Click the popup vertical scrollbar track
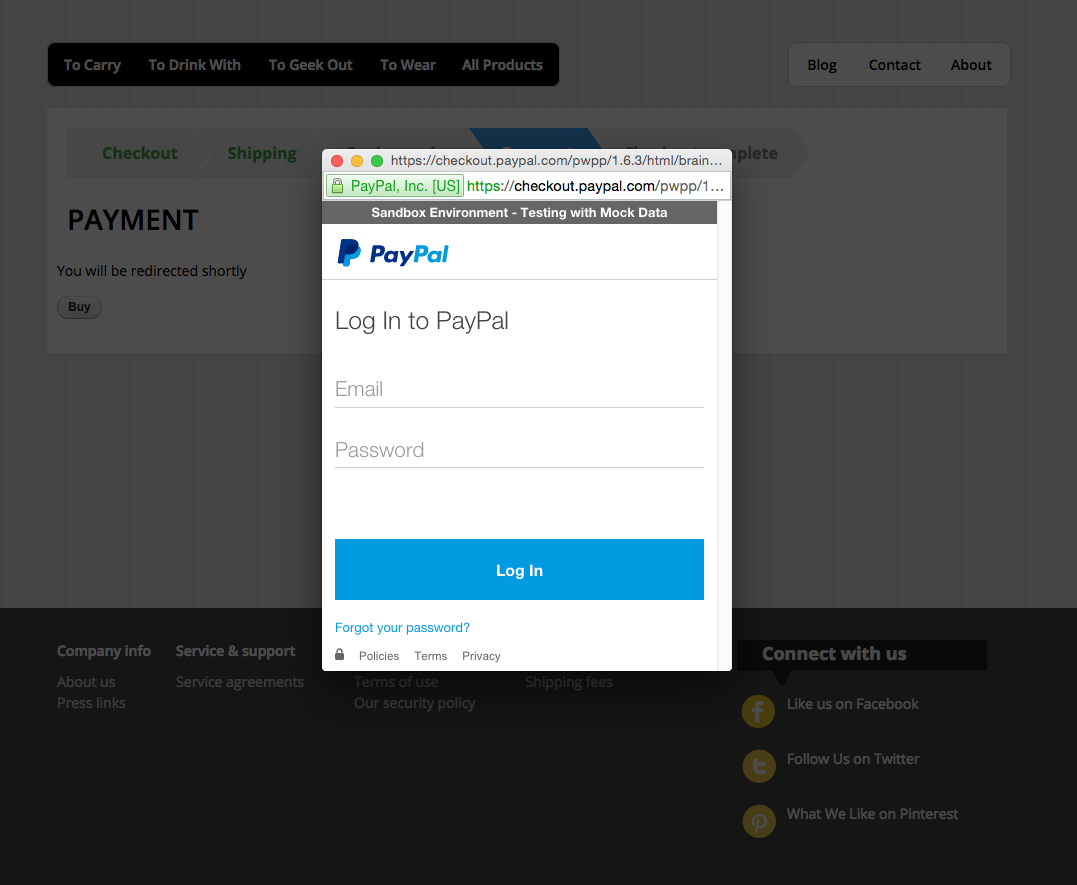The height and width of the screenshot is (885, 1077). [x=724, y=436]
